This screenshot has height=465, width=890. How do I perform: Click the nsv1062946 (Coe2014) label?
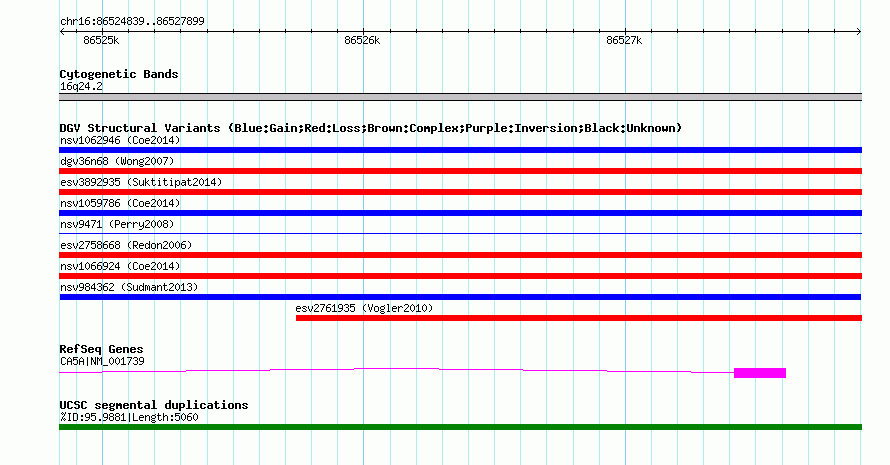pos(120,140)
